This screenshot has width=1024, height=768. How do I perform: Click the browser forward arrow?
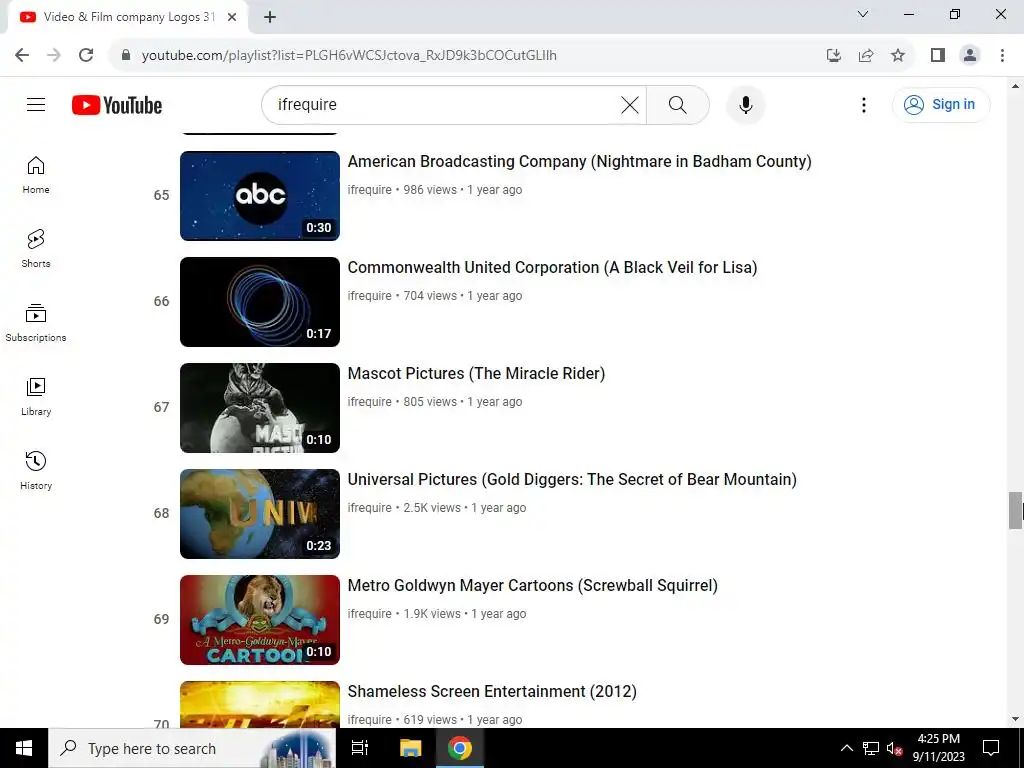54,55
